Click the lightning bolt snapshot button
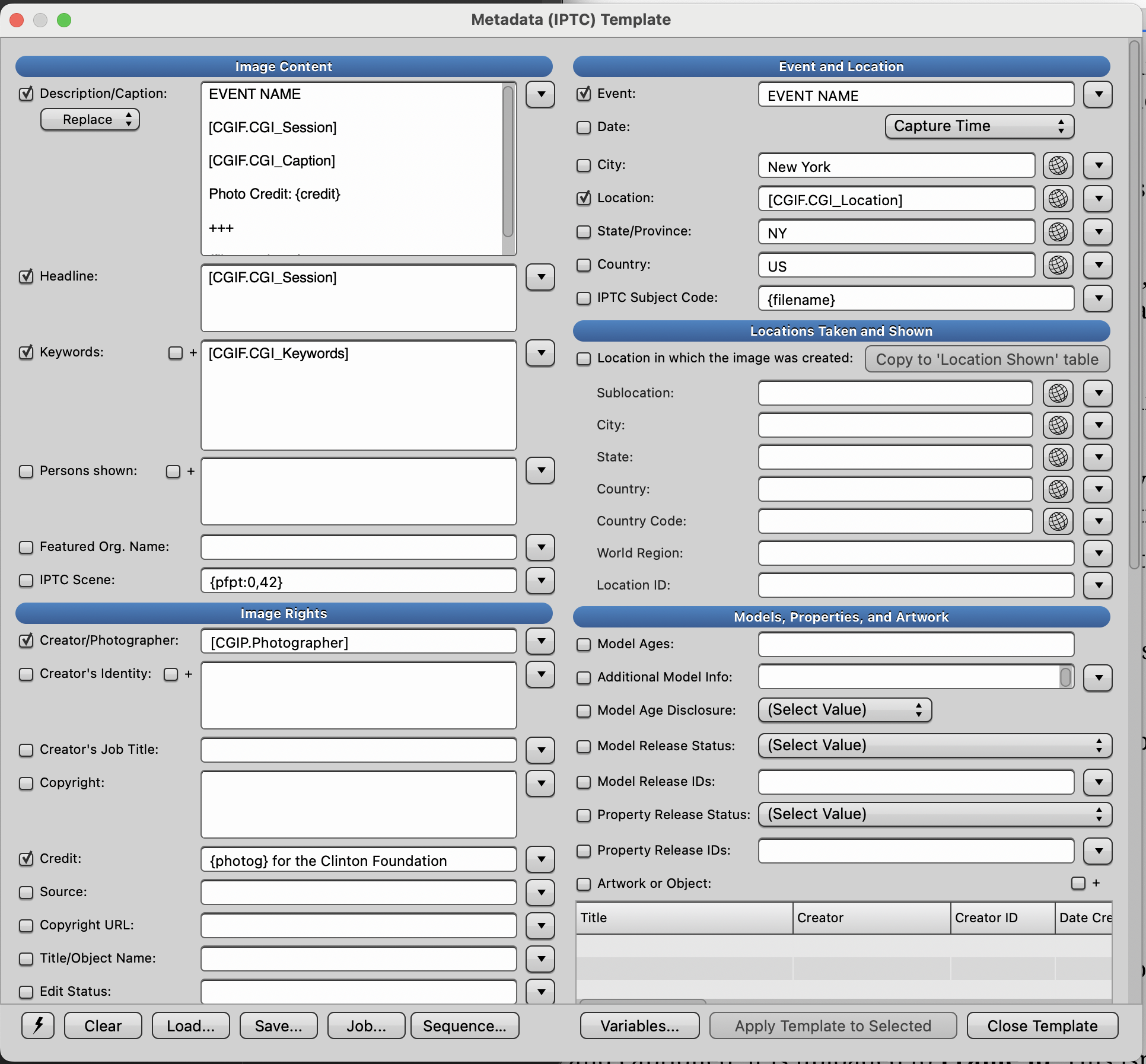Viewport: 1146px width, 1064px height. point(38,1025)
